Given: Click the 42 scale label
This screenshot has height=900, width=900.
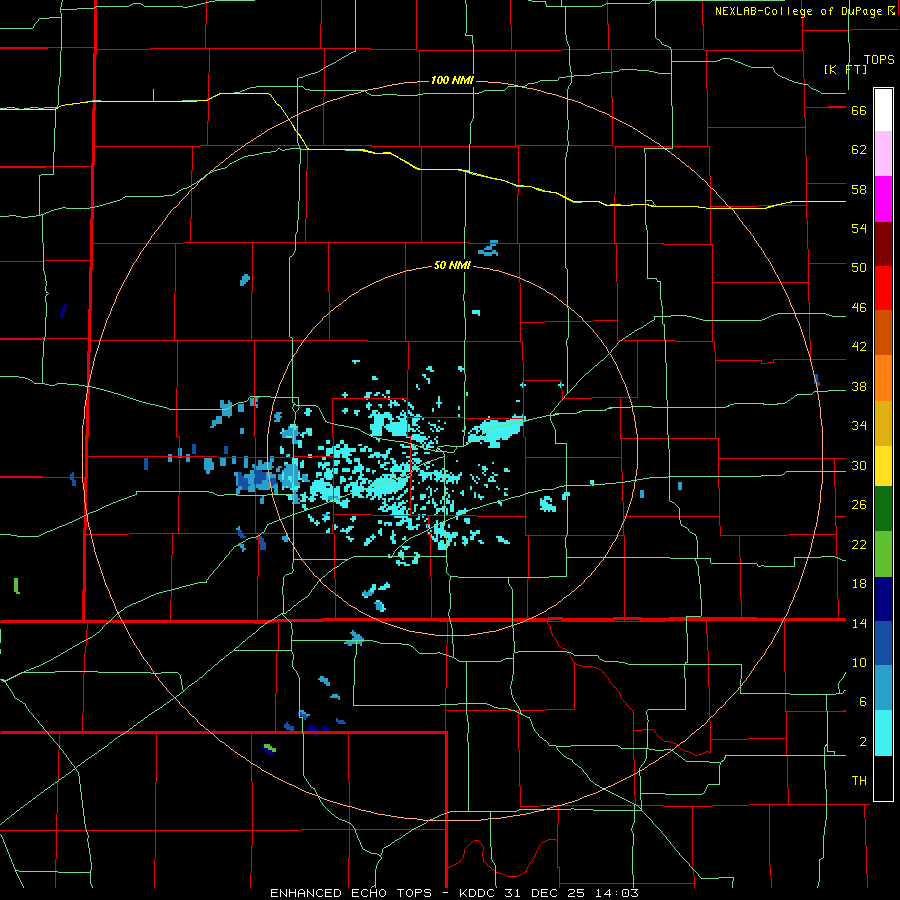Looking at the screenshot, I should coord(859,347).
